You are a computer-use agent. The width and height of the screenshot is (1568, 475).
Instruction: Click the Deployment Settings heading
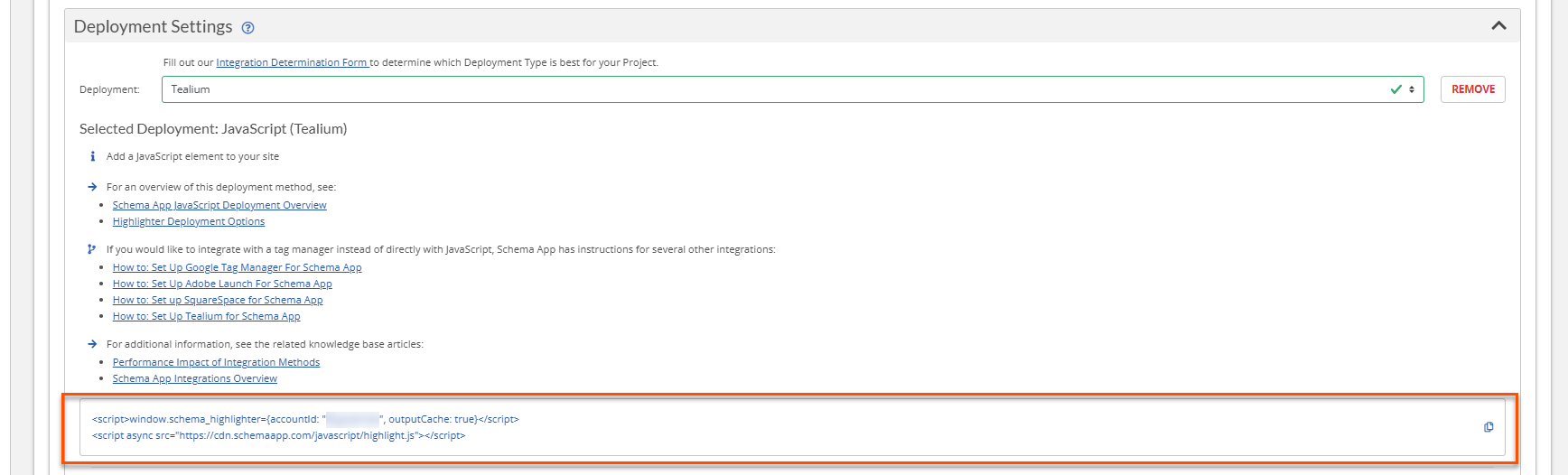(x=153, y=27)
